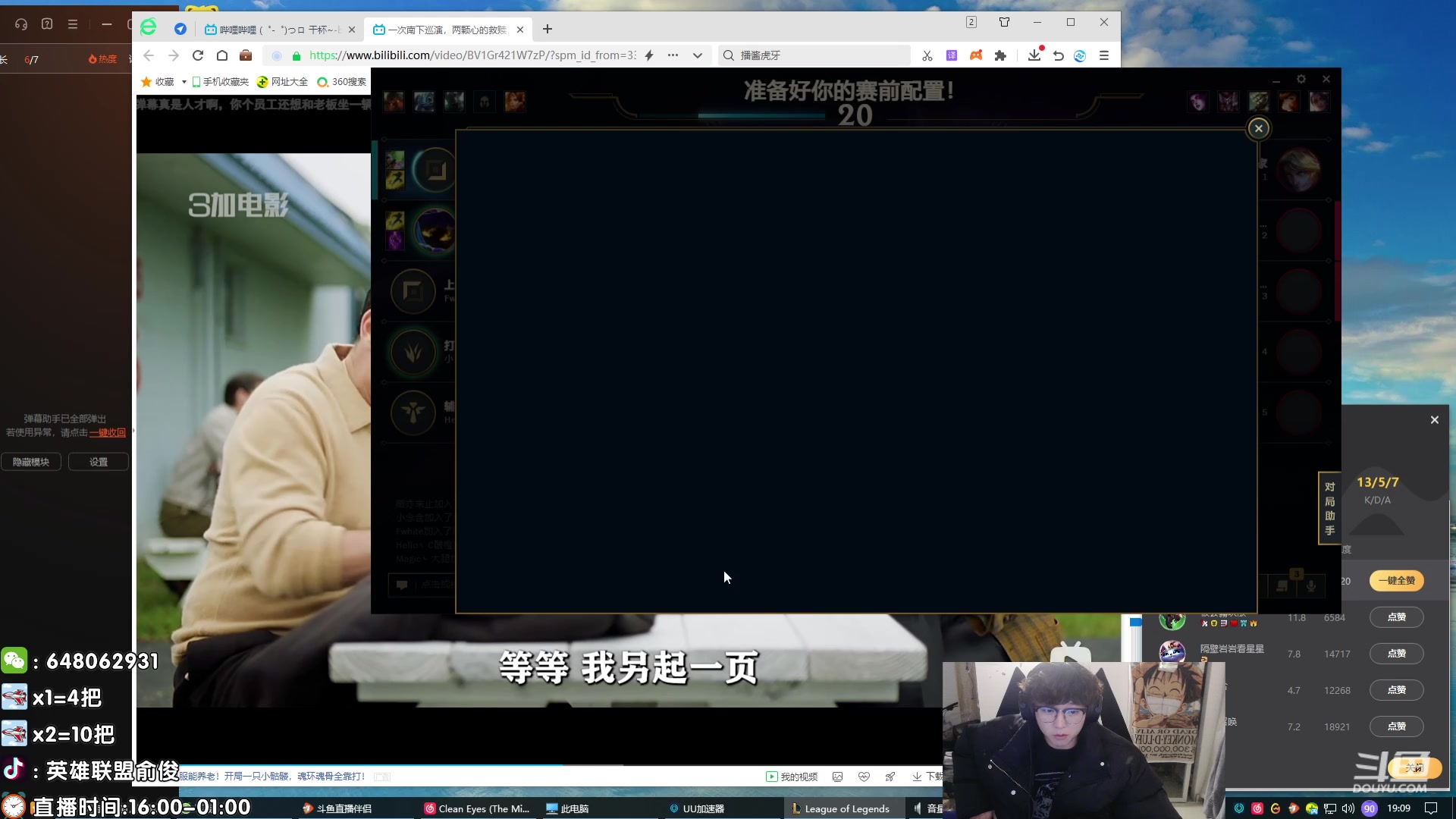The height and width of the screenshot is (819, 1456).
Task: Click the 13/5/7 K/D/A score
Action: [1378, 482]
